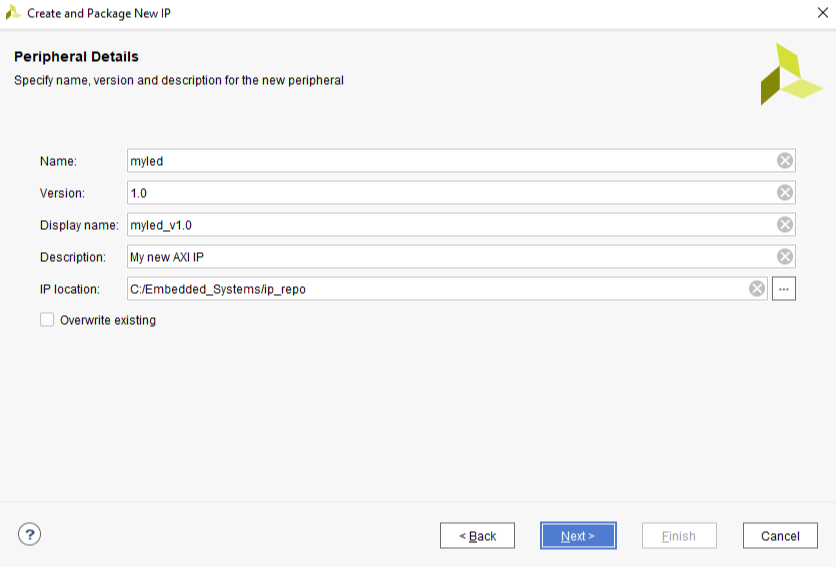Click the Display name text field
Screen dimensions: 836x567
450,225
